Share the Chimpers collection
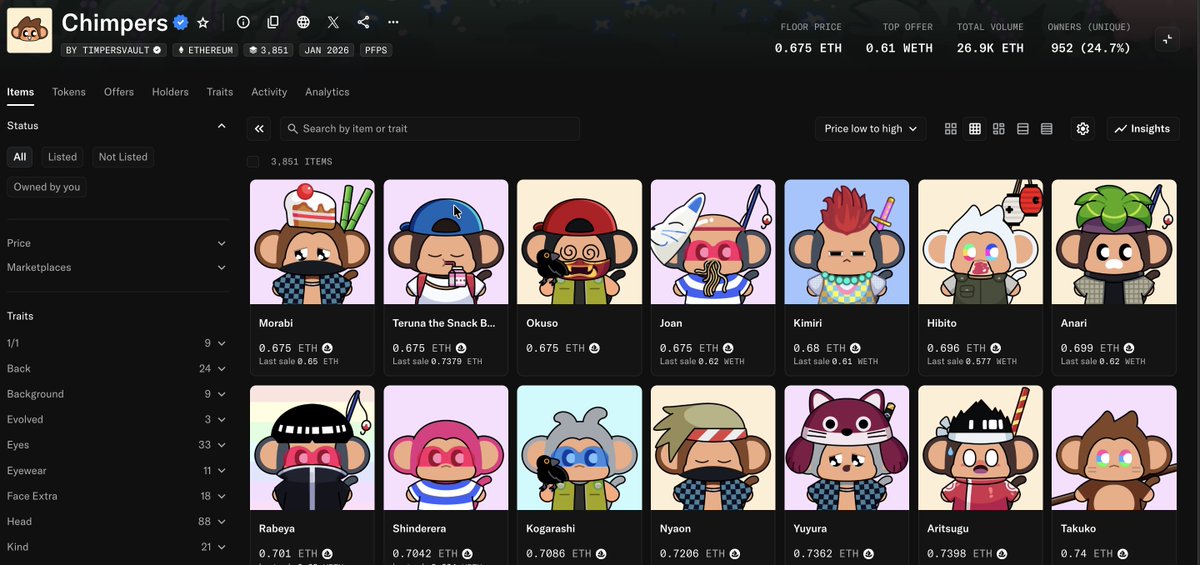This screenshot has height=565, width=1200. pyautogui.click(x=363, y=22)
